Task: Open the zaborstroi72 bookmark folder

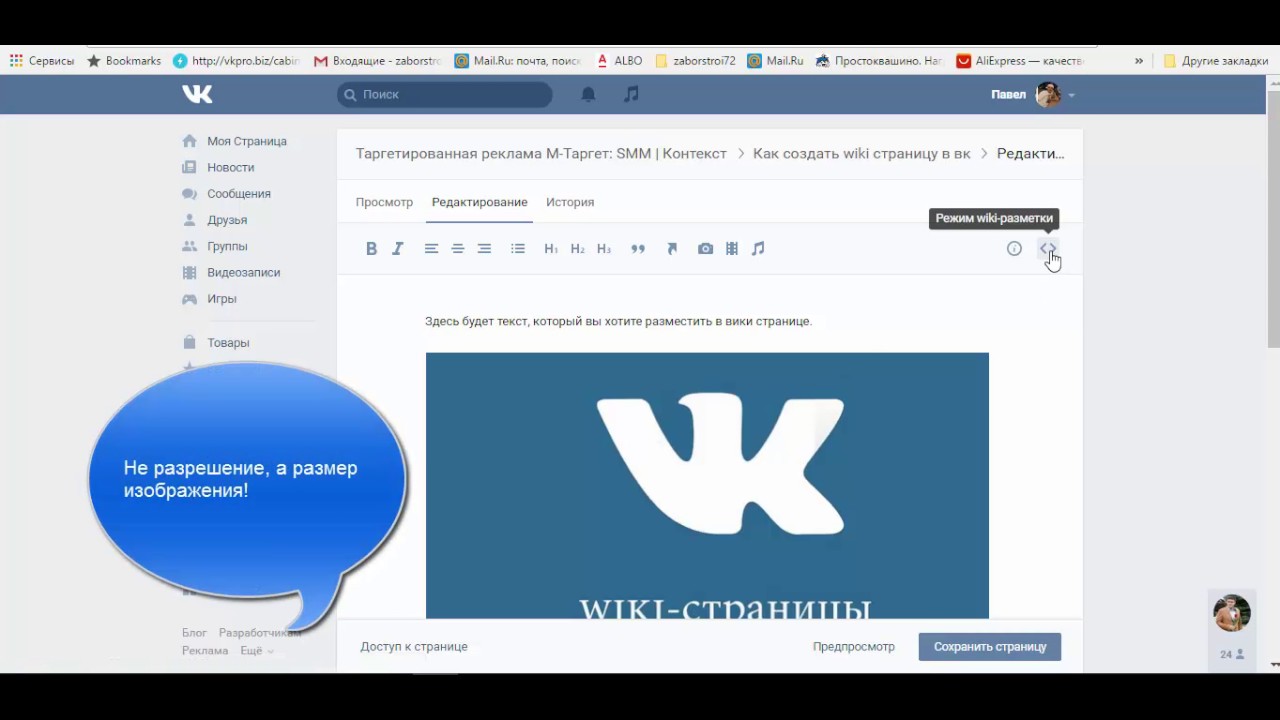Action: 695,61
